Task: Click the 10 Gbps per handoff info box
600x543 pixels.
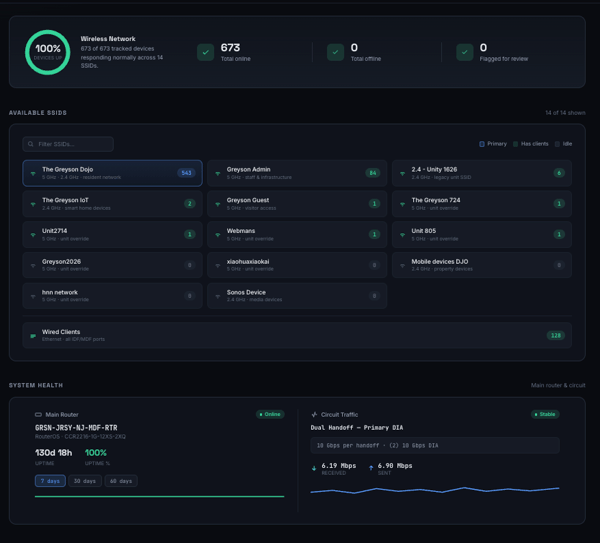Action: 435,445
